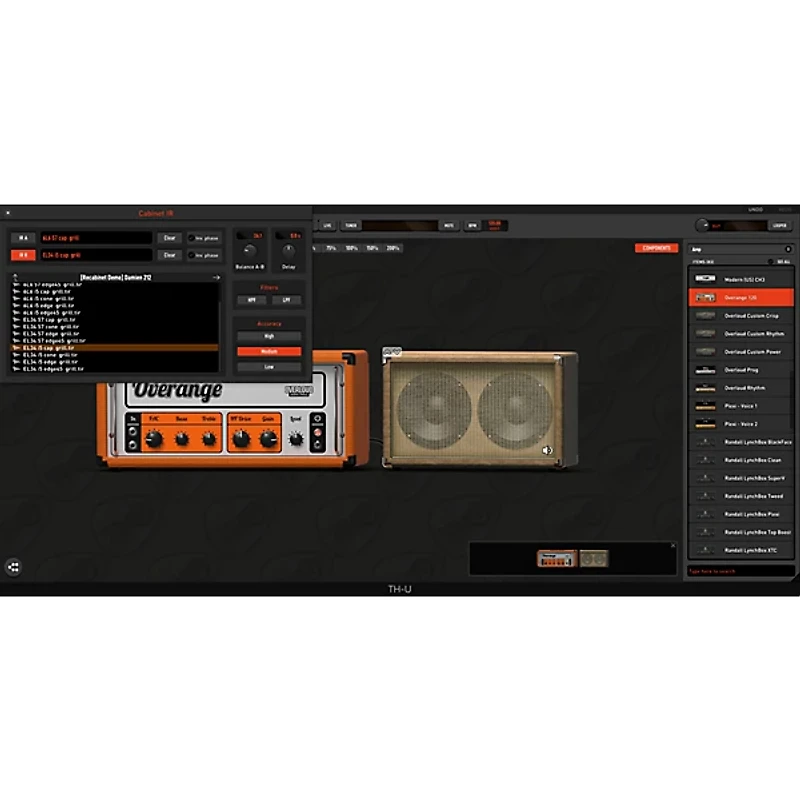Open the TUNER from the top toolbar

pyautogui.click(x=350, y=223)
